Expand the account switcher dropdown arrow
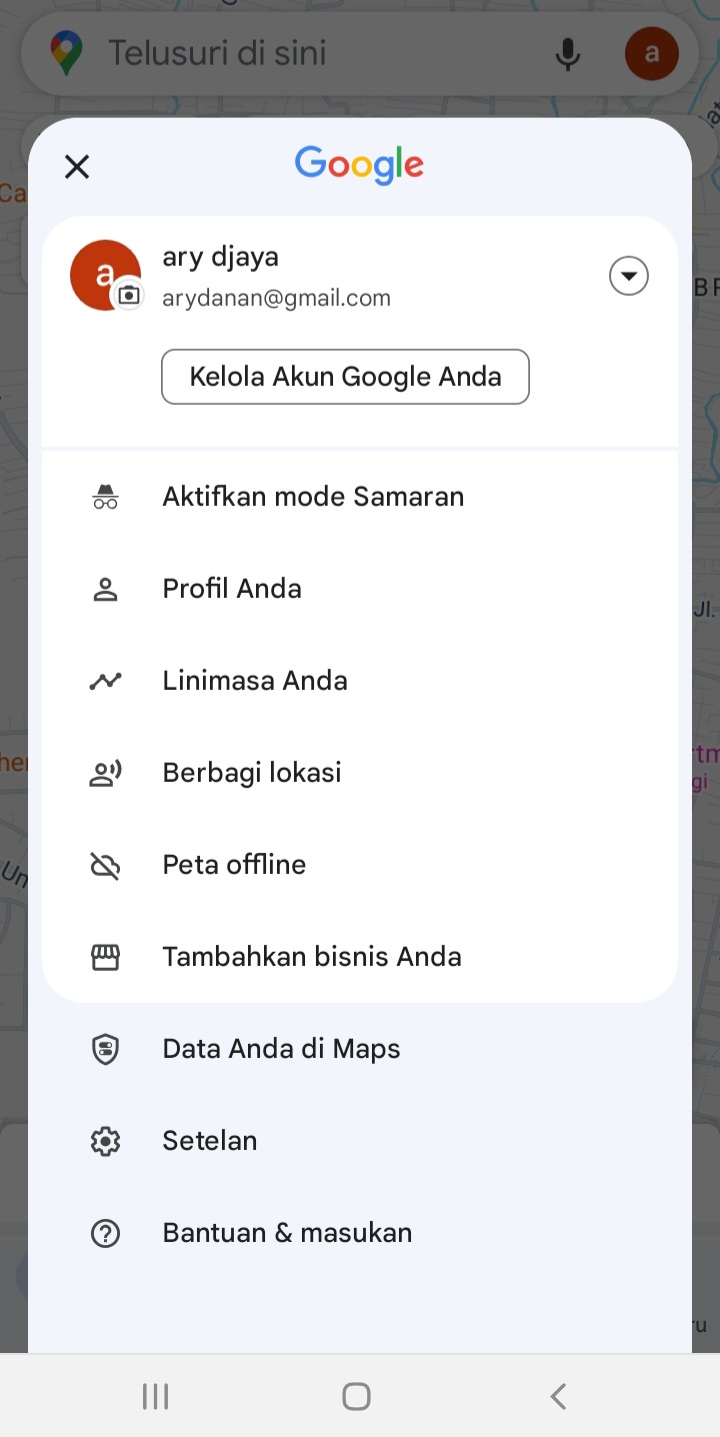720x1437 pixels. [629, 276]
